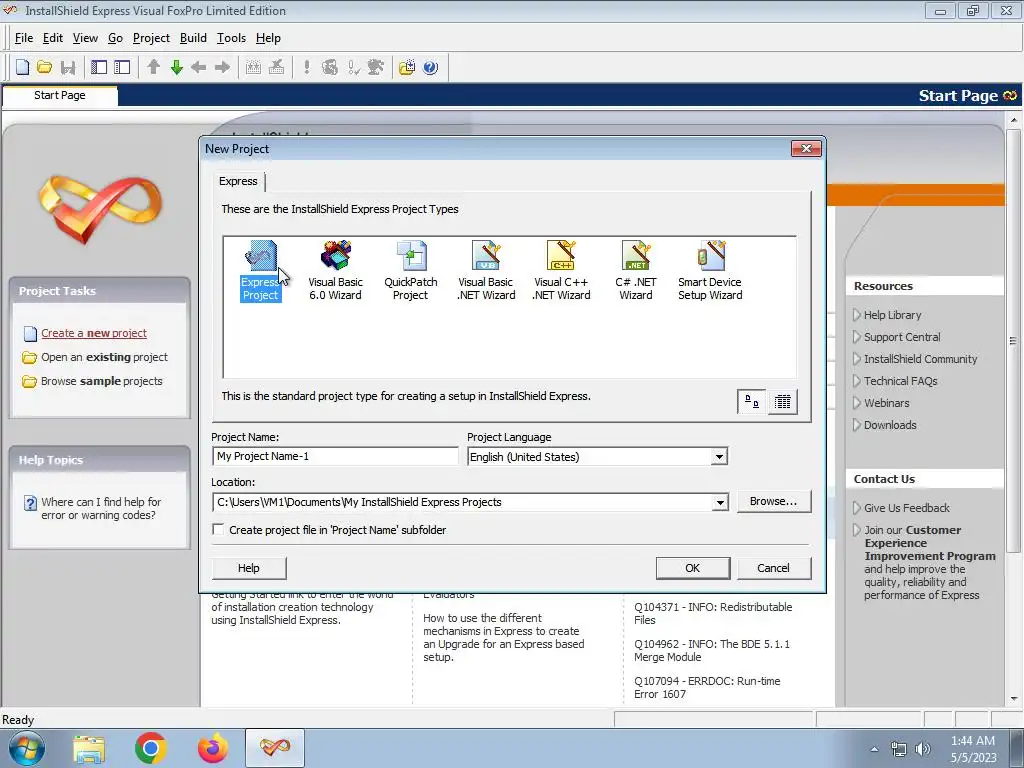Screen dimensions: 1024x768
Task: Click the Help button in the dialog
Action: coord(249,568)
